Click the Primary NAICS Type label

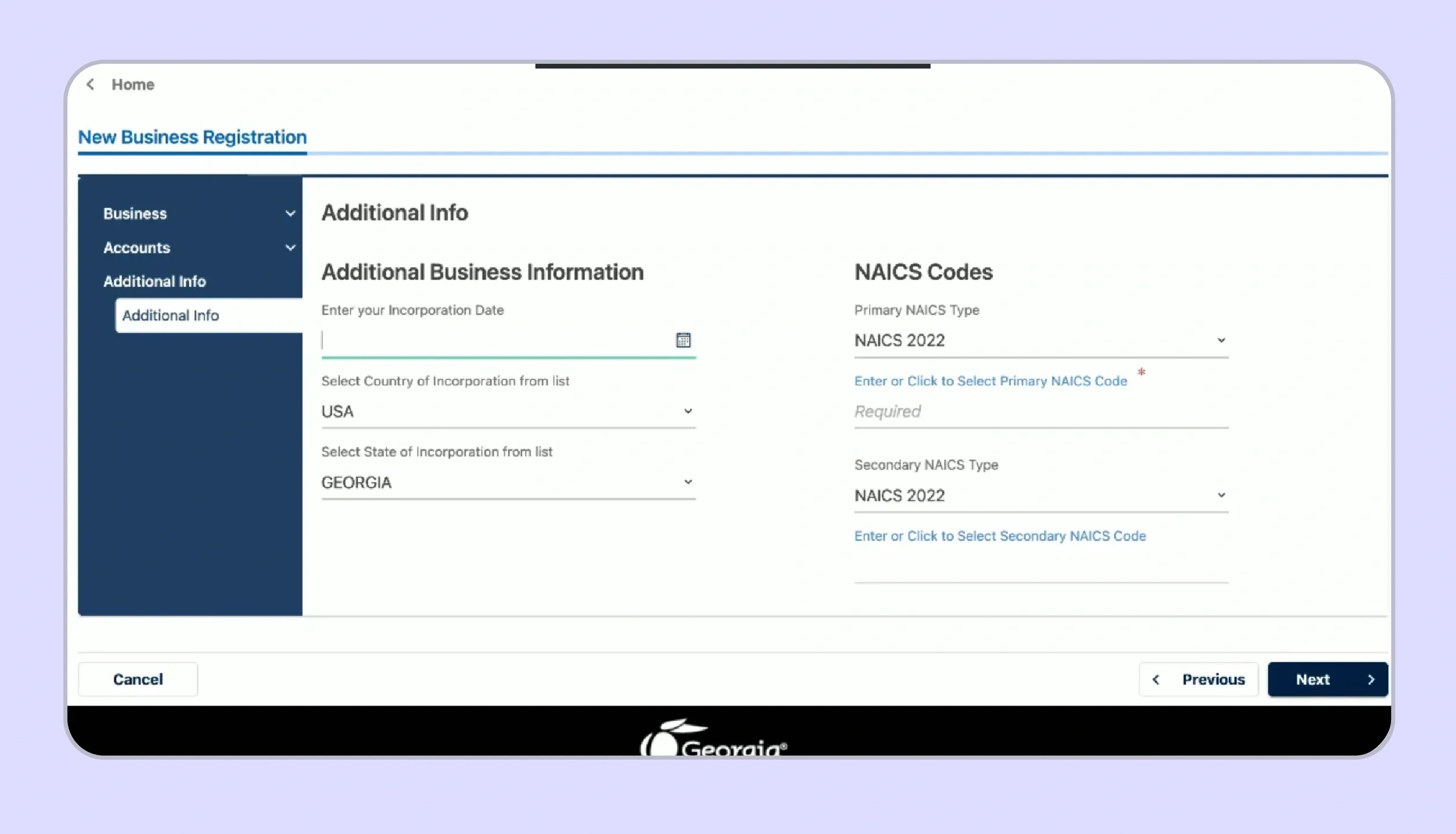point(917,310)
